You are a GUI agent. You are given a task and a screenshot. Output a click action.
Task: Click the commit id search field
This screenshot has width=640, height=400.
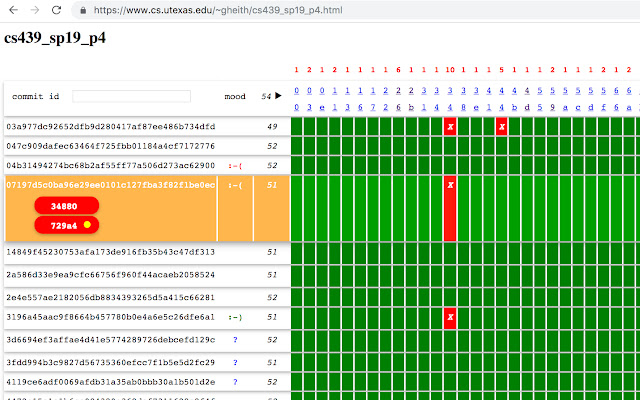click(x=131, y=97)
